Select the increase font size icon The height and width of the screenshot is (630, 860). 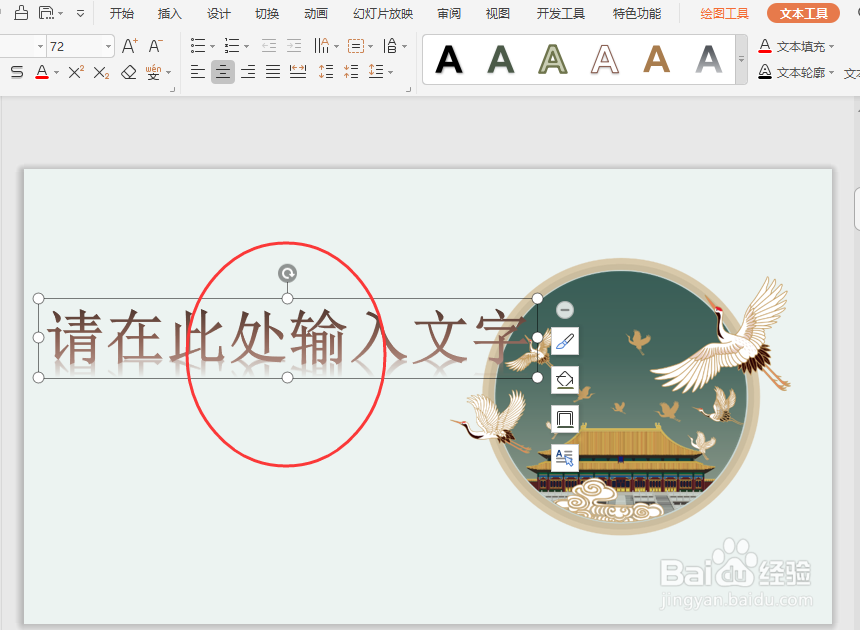pyautogui.click(x=127, y=46)
